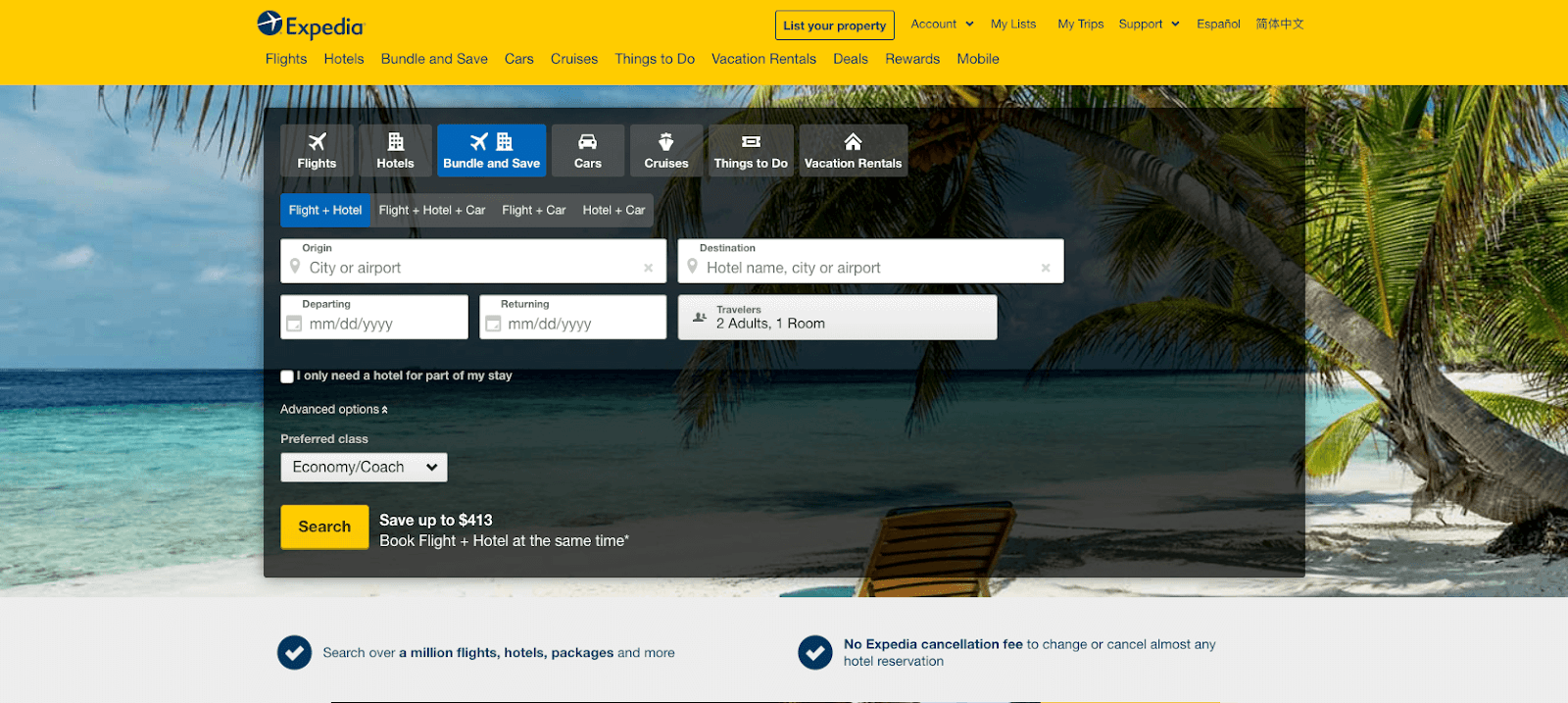Choose the Flight + Hotel option

click(x=325, y=210)
